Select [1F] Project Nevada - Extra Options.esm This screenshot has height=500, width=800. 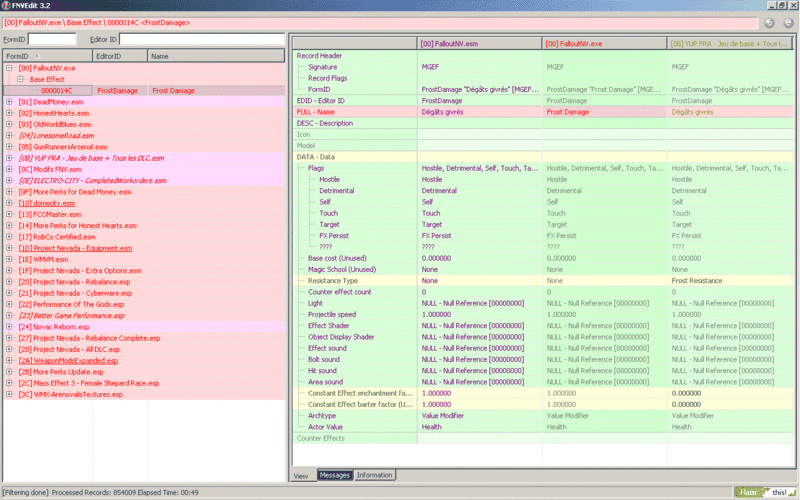point(80,270)
